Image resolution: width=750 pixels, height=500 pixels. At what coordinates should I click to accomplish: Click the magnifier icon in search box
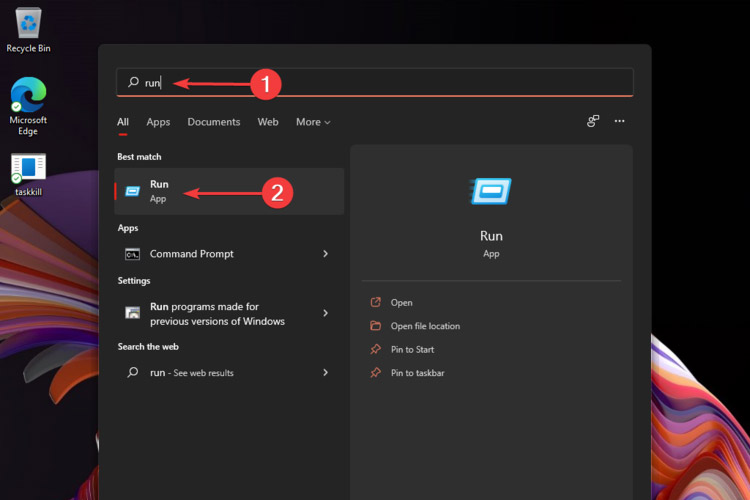pos(133,82)
